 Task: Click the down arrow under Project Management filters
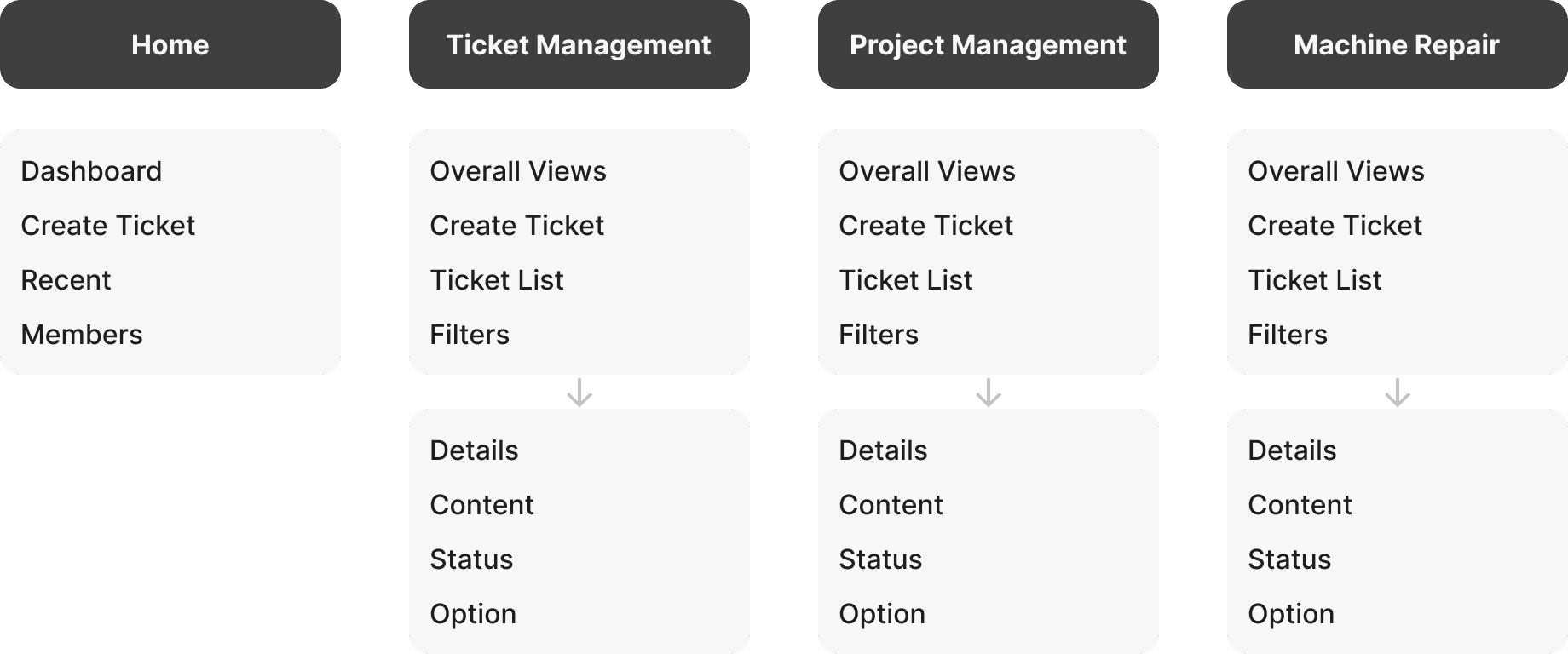989,393
